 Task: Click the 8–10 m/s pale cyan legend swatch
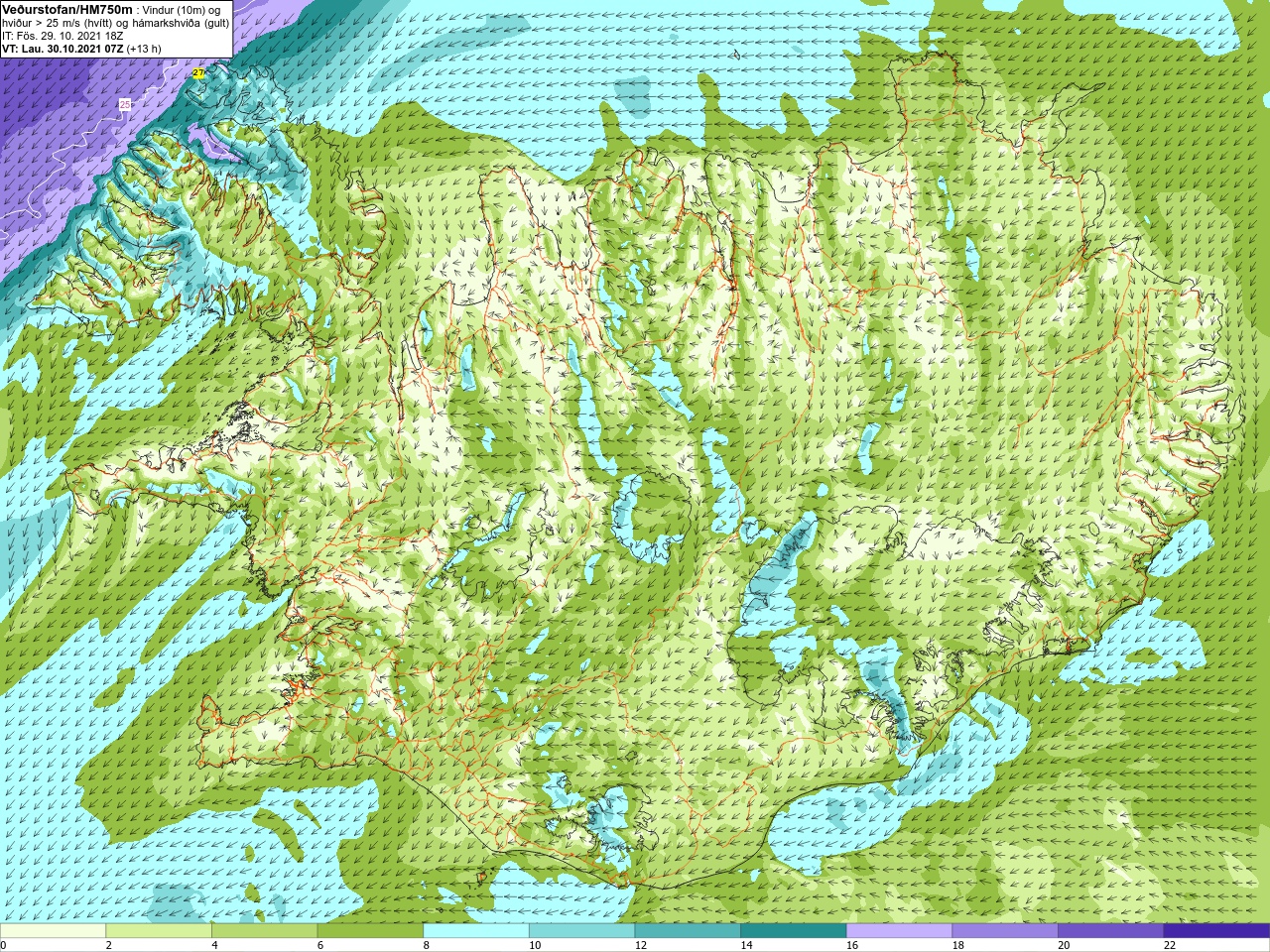(x=476, y=931)
